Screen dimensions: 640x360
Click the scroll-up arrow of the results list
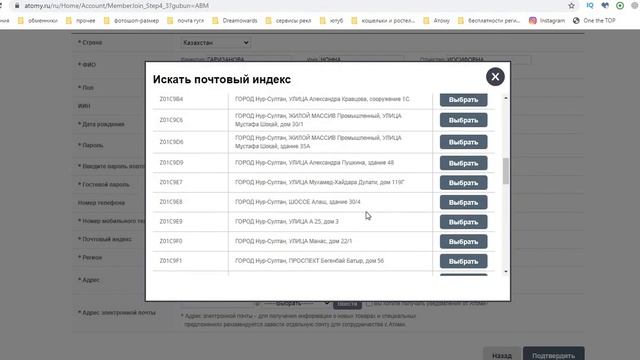(x=506, y=98)
